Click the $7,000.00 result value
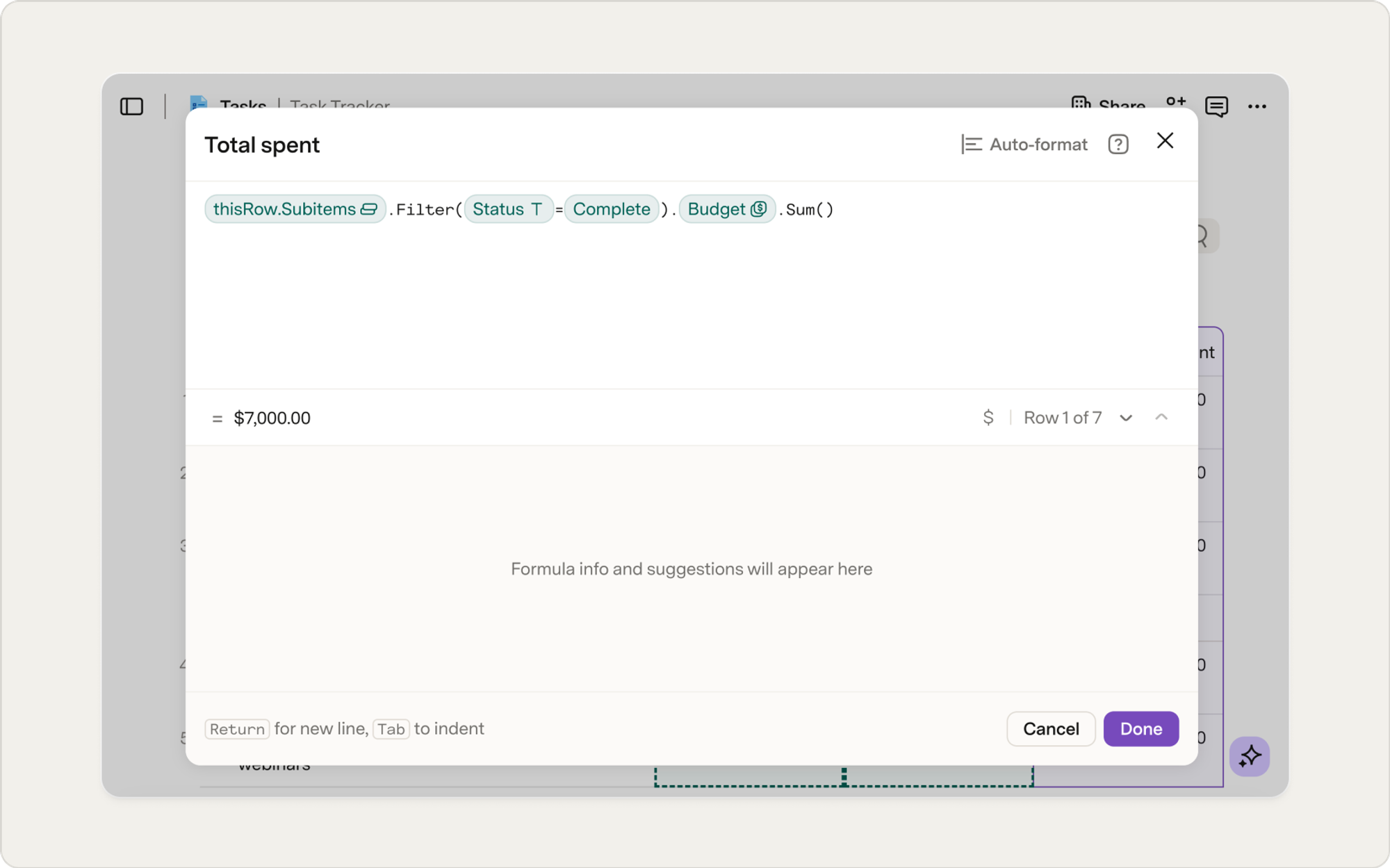 coord(272,418)
